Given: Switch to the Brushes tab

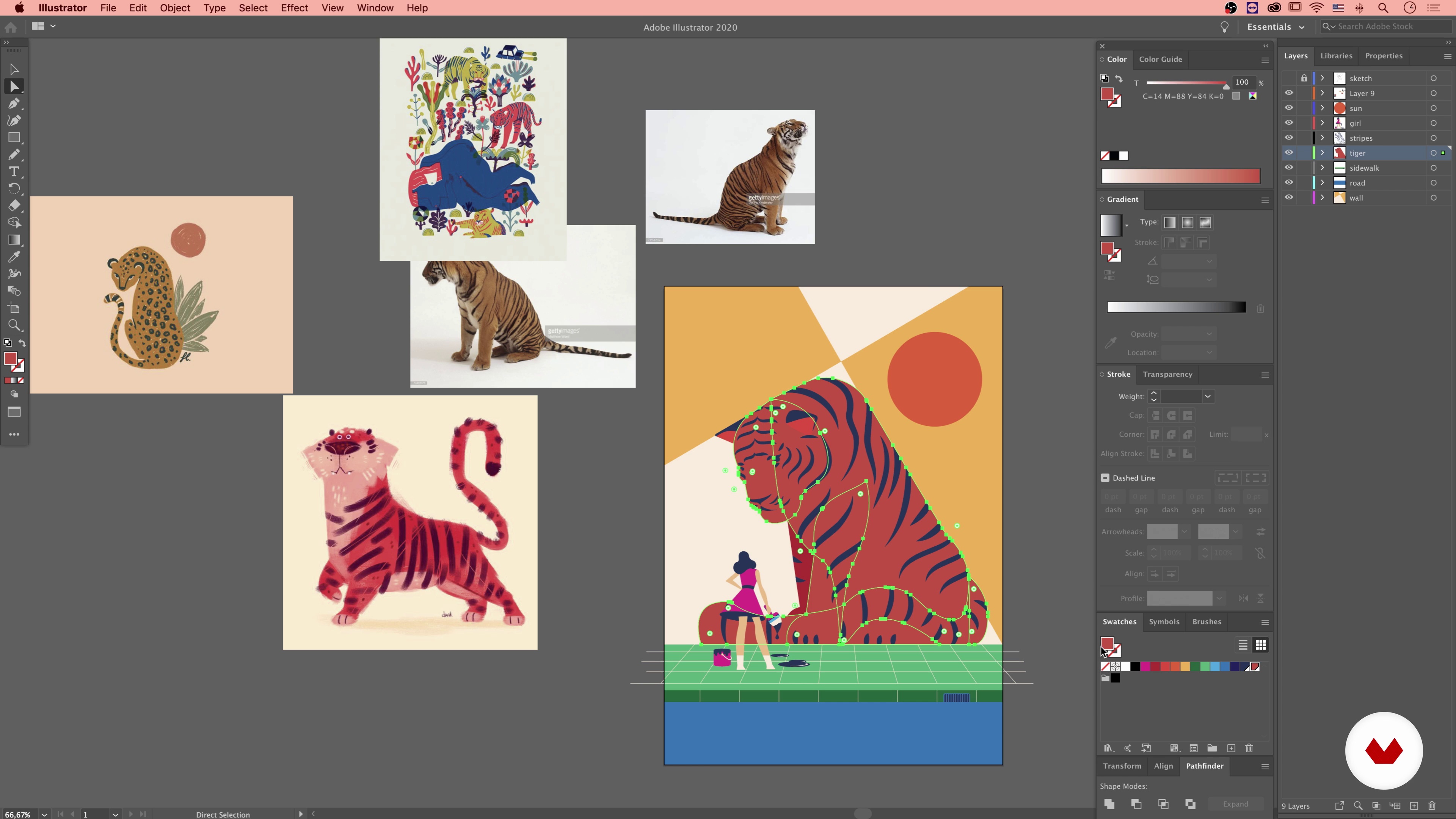Looking at the screenshot, I should click(x=1207, y=621).
